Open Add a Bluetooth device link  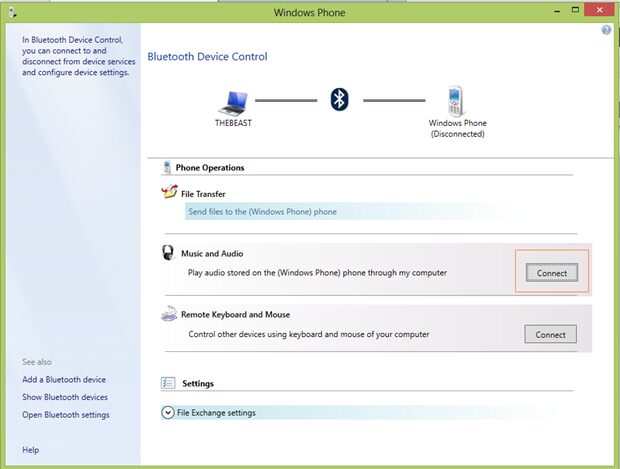(x=64, y=379)
